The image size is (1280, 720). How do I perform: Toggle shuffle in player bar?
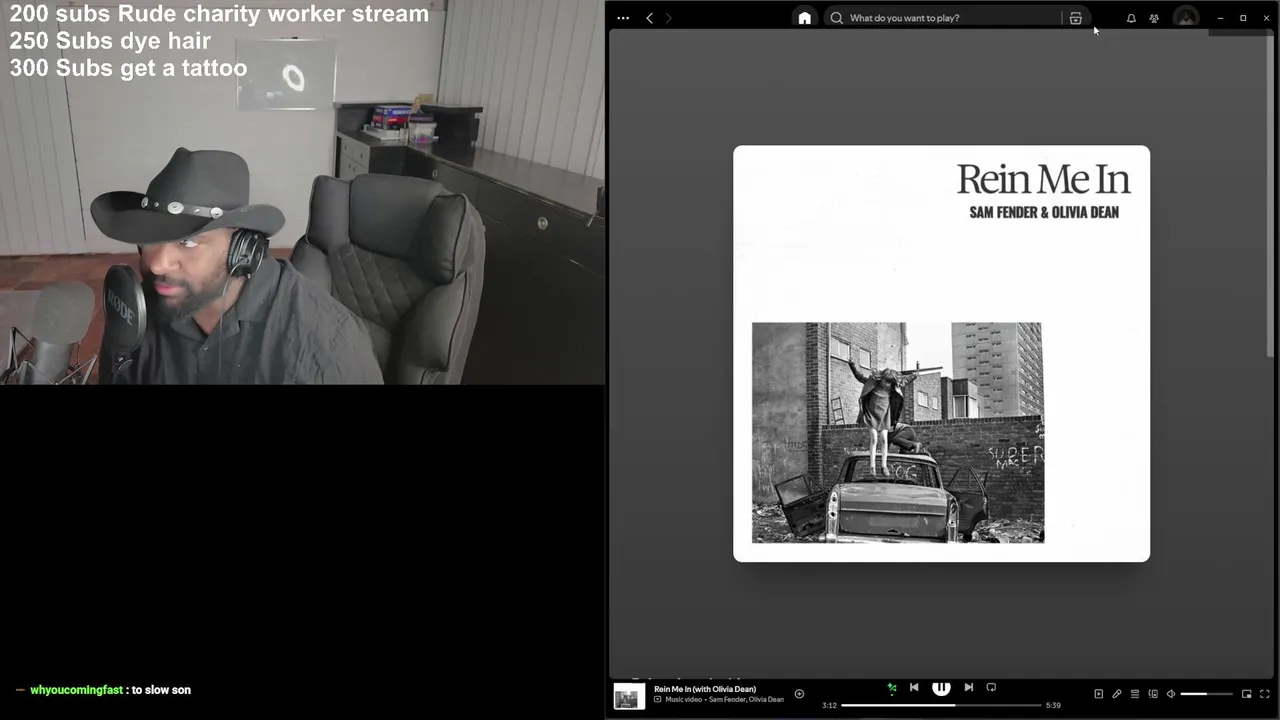point(892,688)
